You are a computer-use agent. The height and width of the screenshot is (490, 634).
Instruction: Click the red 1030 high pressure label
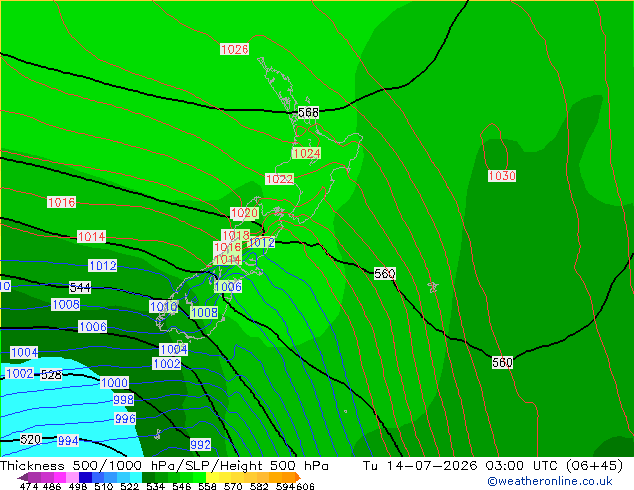tap(502, 175)
